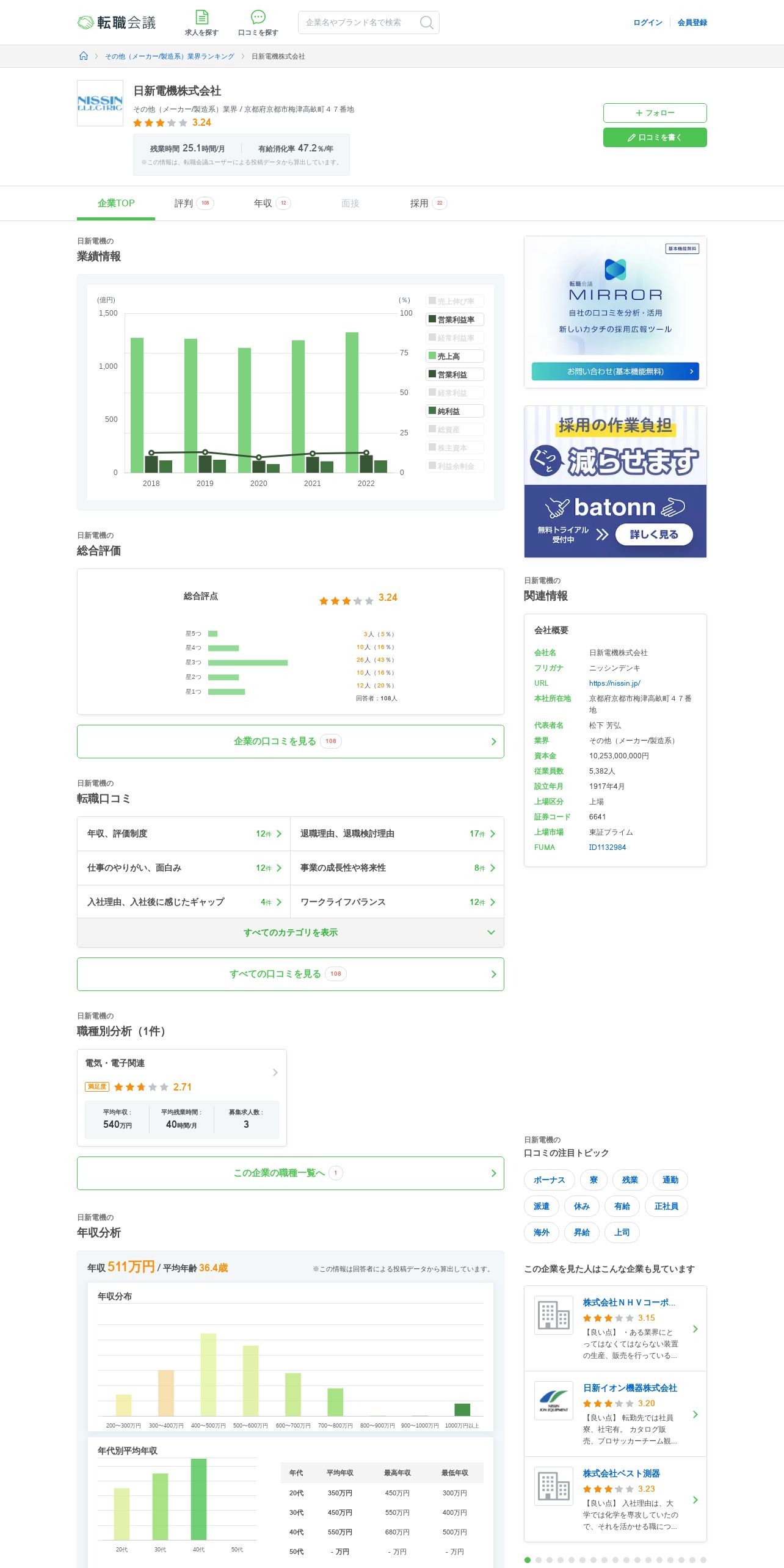Open MIRROR お問い合わせ ad button
Screen dimensions: 784x1568
point(615,371)
